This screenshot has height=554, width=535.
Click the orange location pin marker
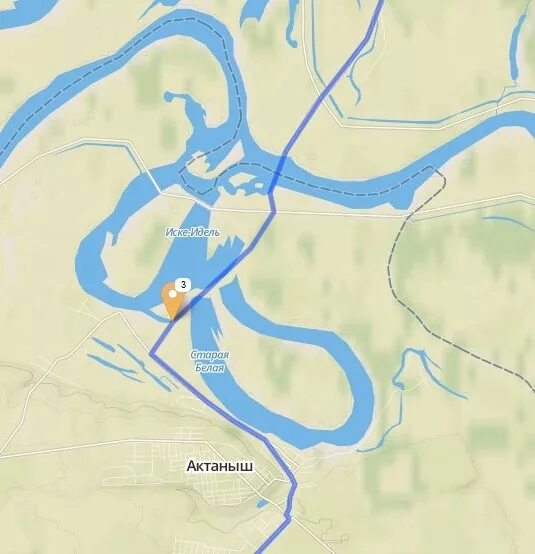[x=173, y=301]
